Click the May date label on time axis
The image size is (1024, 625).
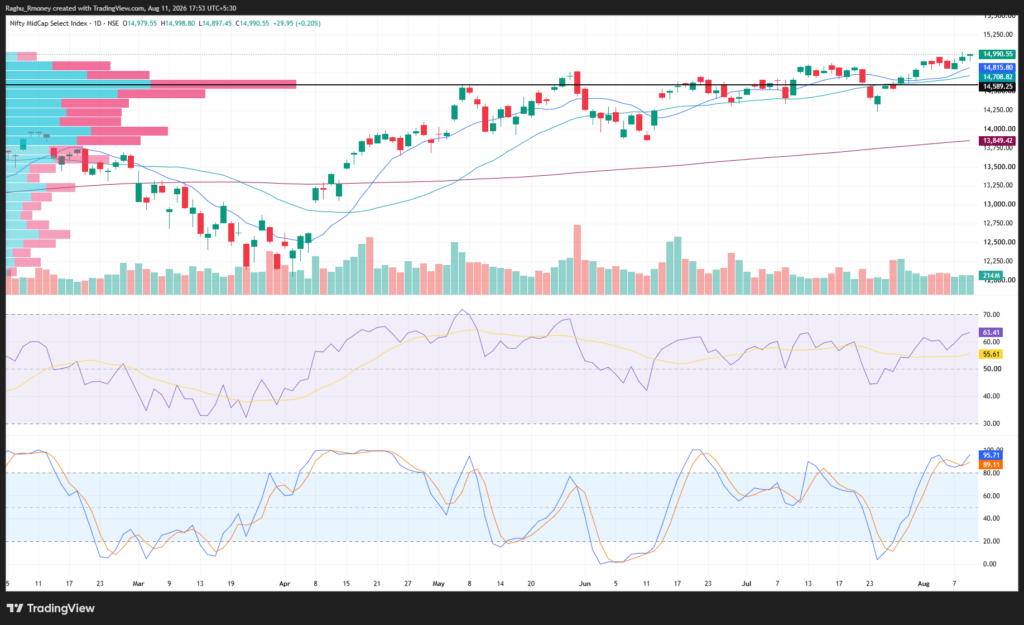tap(438, 584)
